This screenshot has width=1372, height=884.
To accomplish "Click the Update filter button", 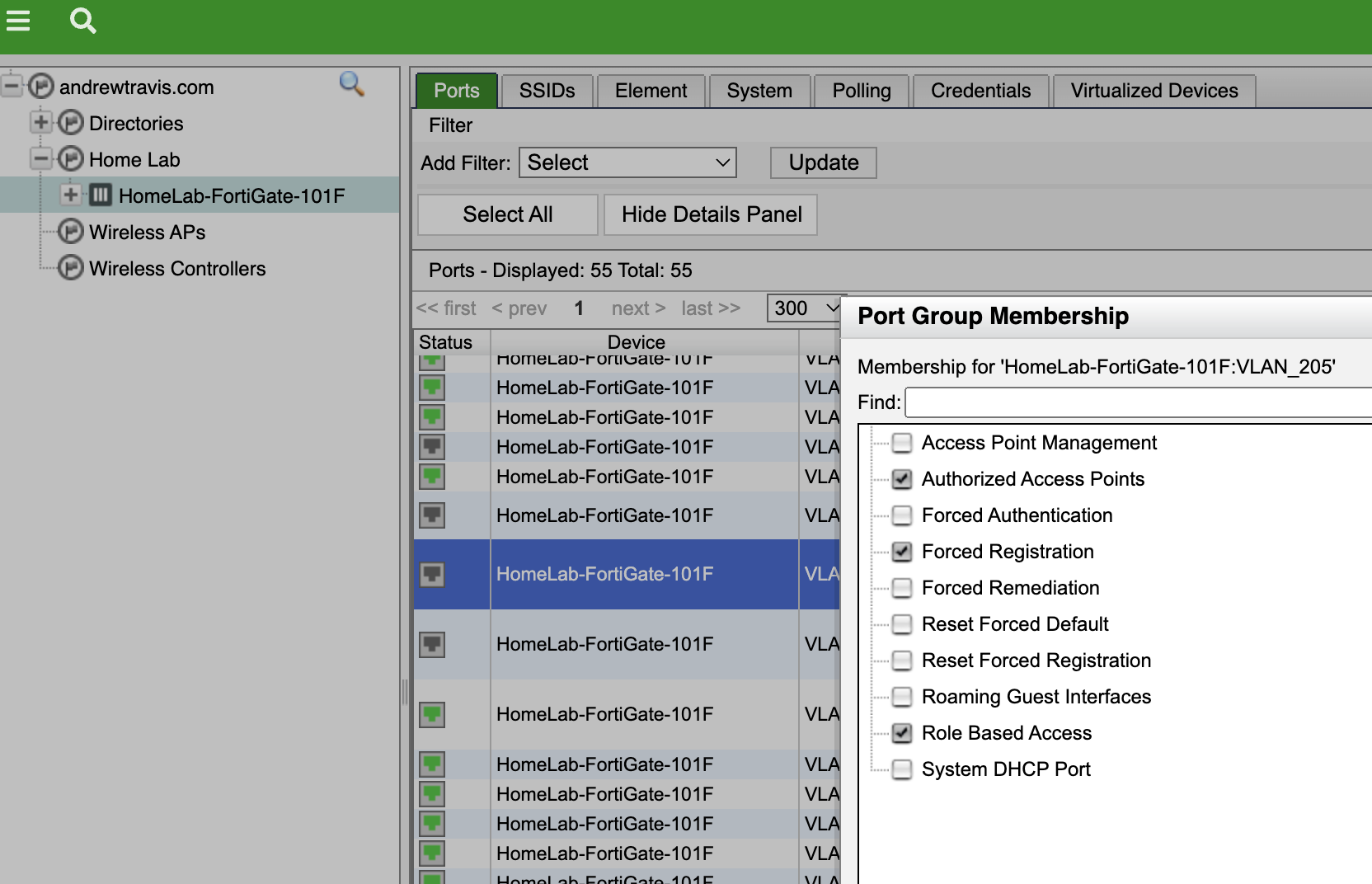I will (x=823, y=162).
